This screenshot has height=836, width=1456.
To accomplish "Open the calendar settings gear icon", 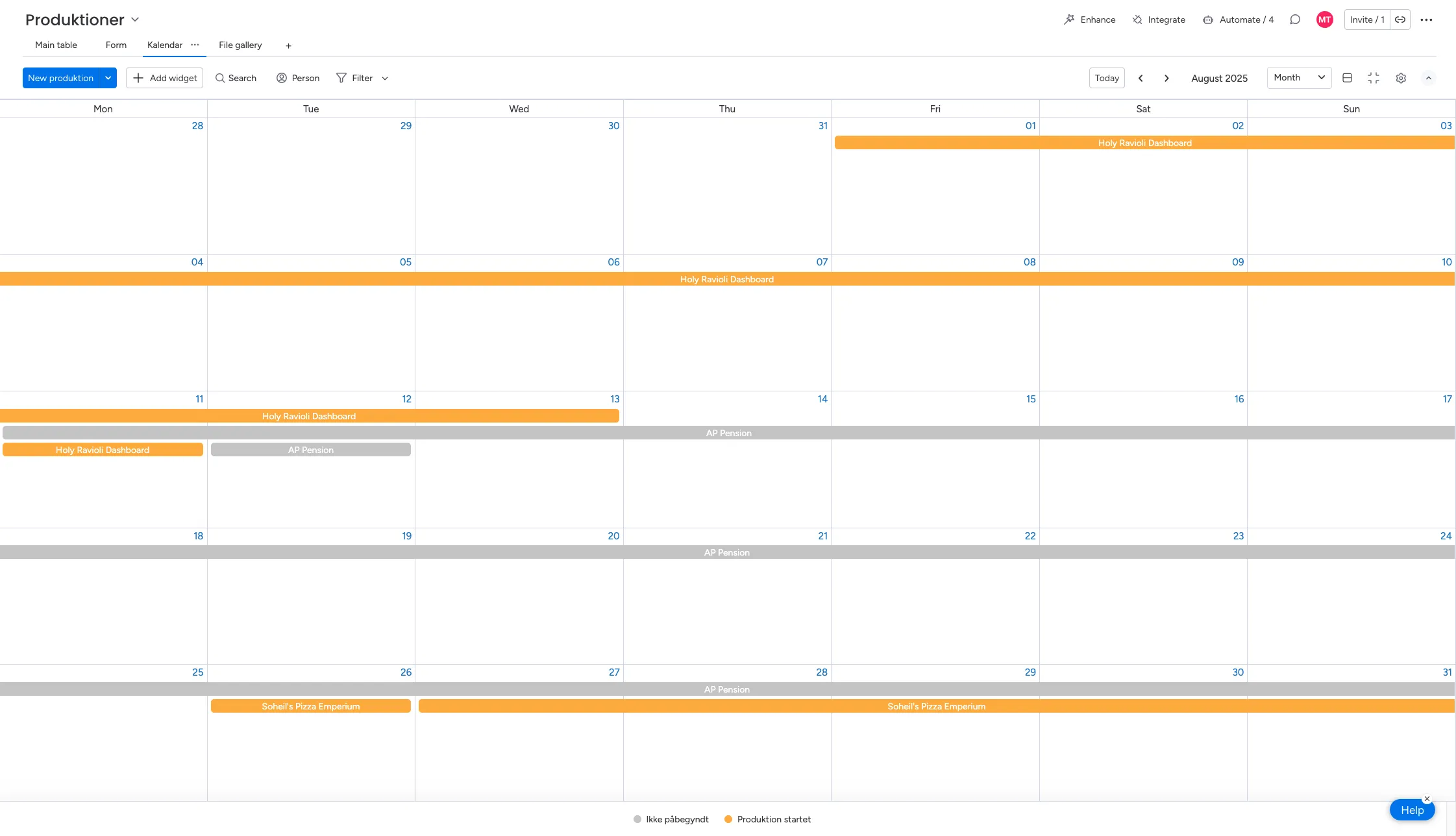I will pyautogui.click(x=1401, y=78).
